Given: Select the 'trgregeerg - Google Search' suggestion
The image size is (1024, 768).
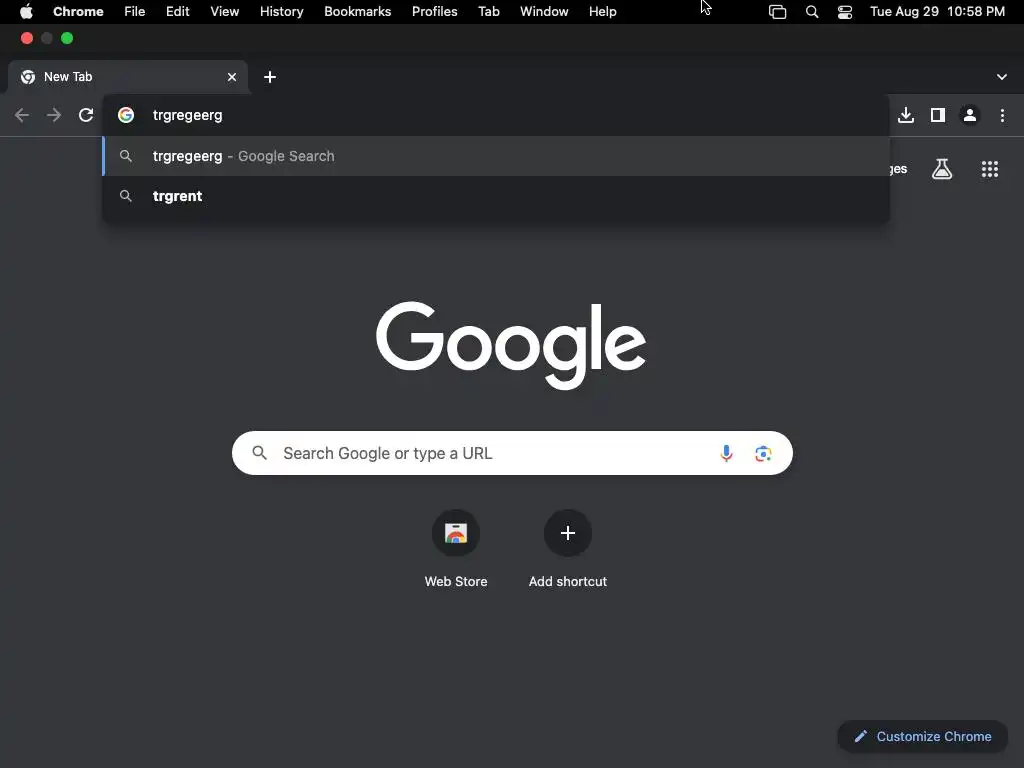Looking at the screenshot, I should (496, 156).
